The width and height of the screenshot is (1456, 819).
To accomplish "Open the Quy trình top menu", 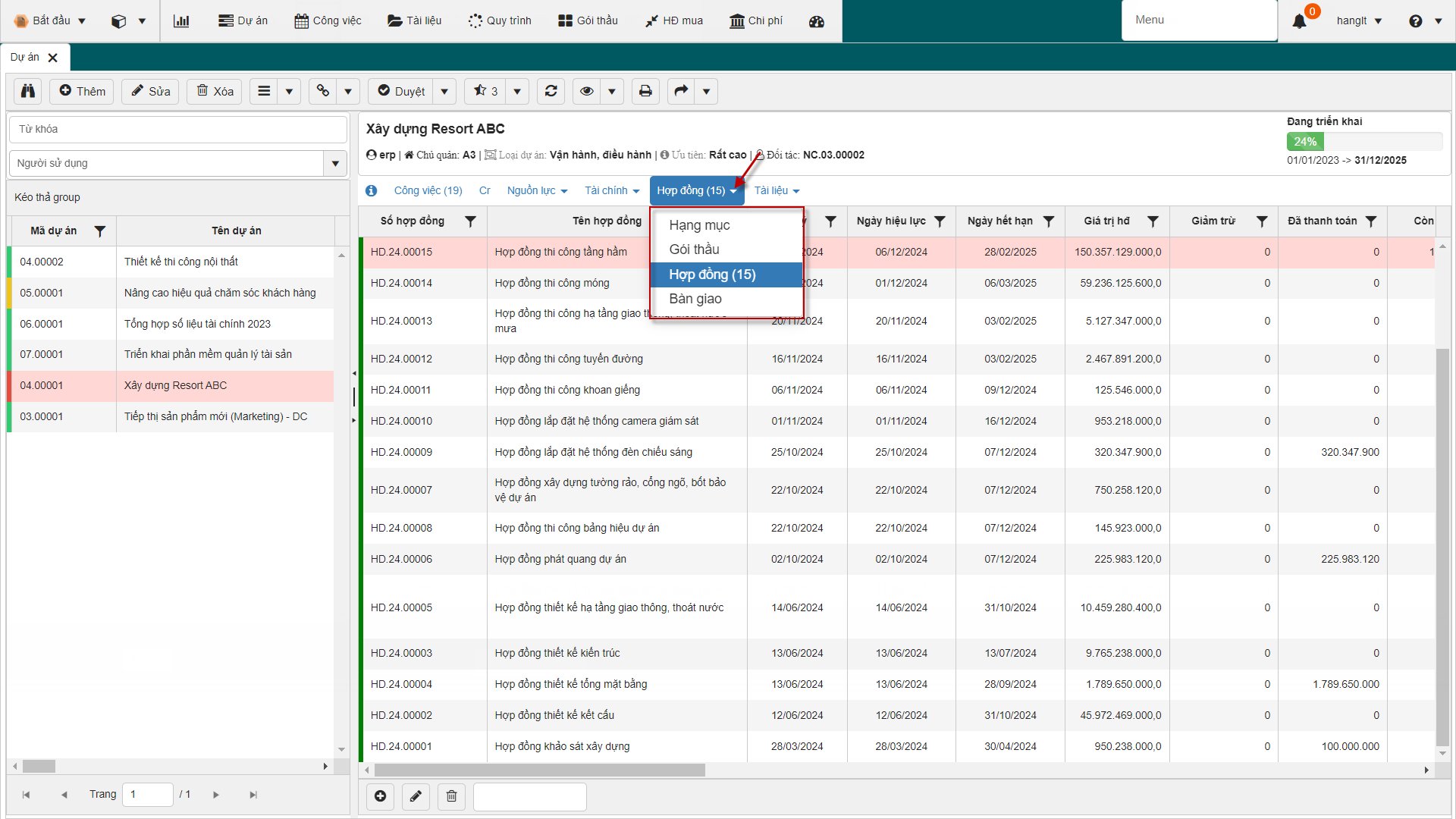I will tap(500, 21).
